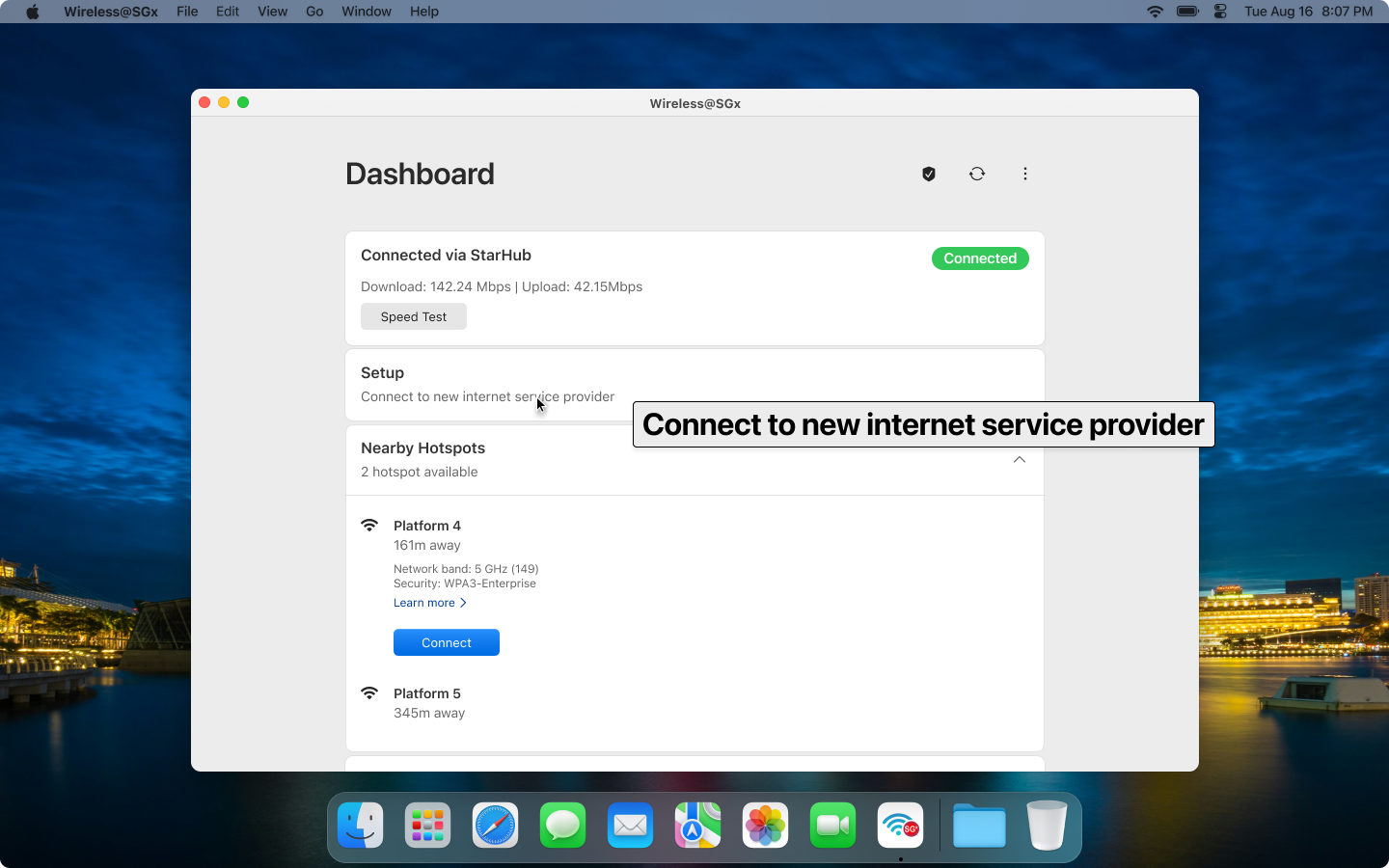Click the Wi-Fi icon next to Platform 5
This screenshot has width=1389, height=868.
coord(370,692)
